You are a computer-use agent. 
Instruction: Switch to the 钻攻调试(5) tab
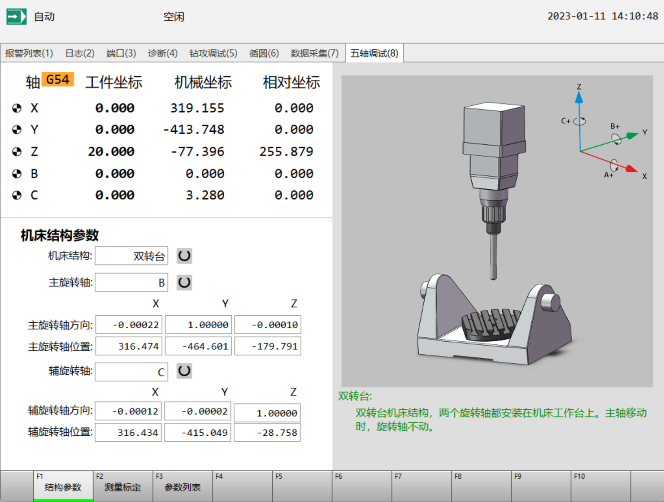212,53
